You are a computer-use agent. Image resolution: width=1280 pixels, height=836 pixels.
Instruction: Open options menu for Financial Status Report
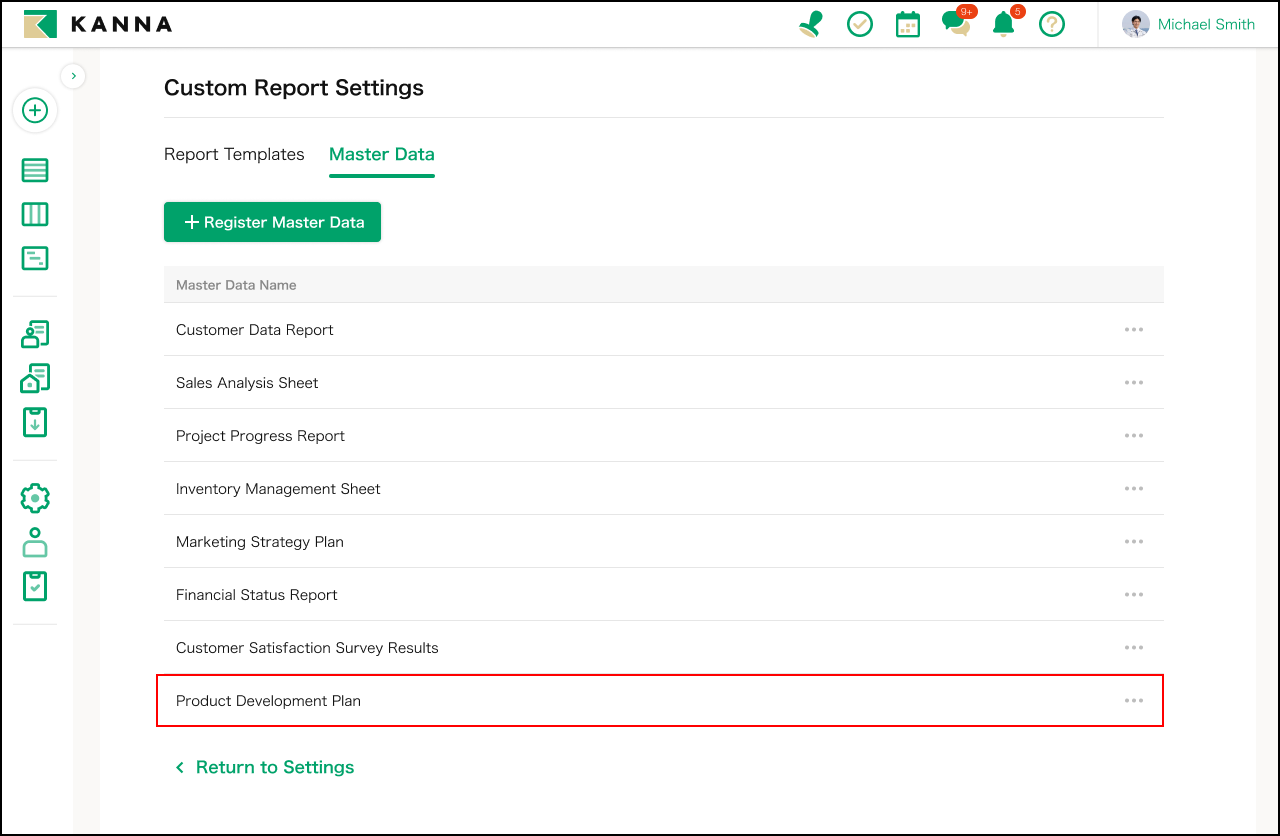1133,595
